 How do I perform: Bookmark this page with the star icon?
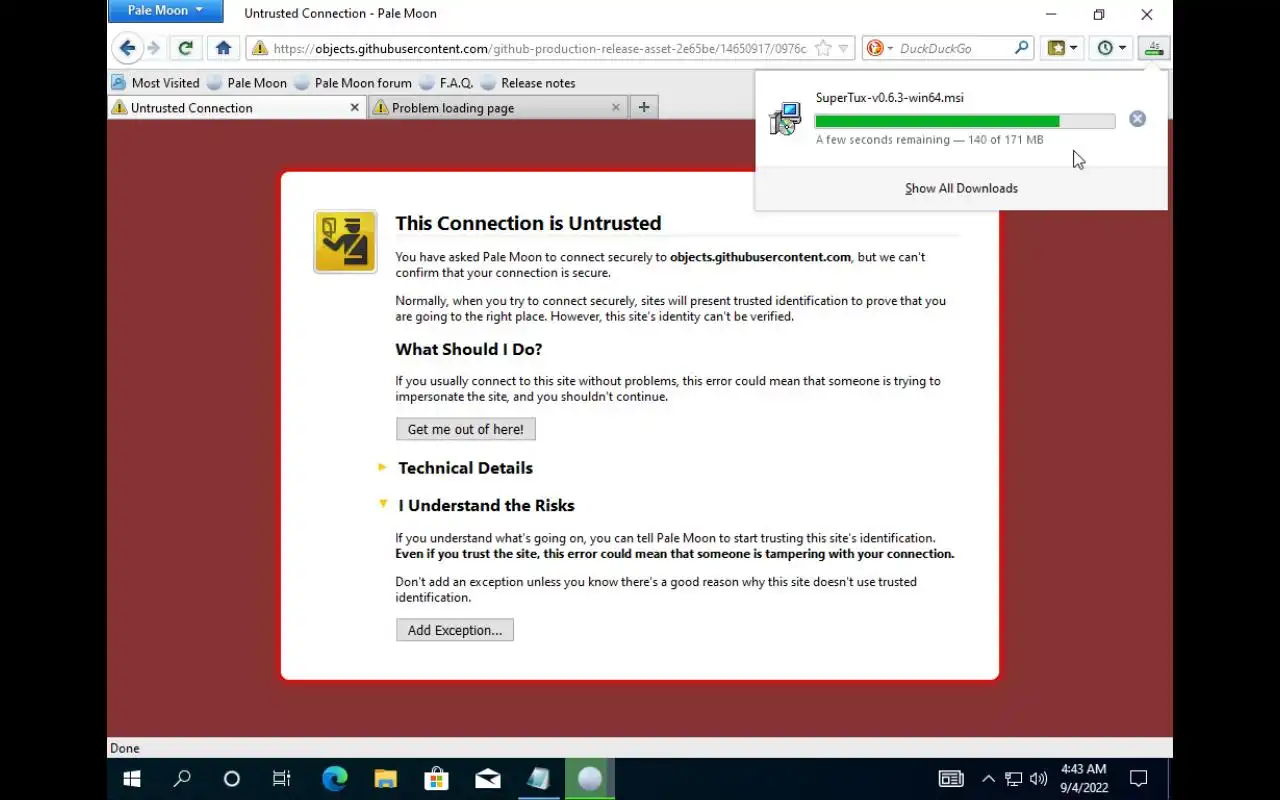[x=823, y=48]
